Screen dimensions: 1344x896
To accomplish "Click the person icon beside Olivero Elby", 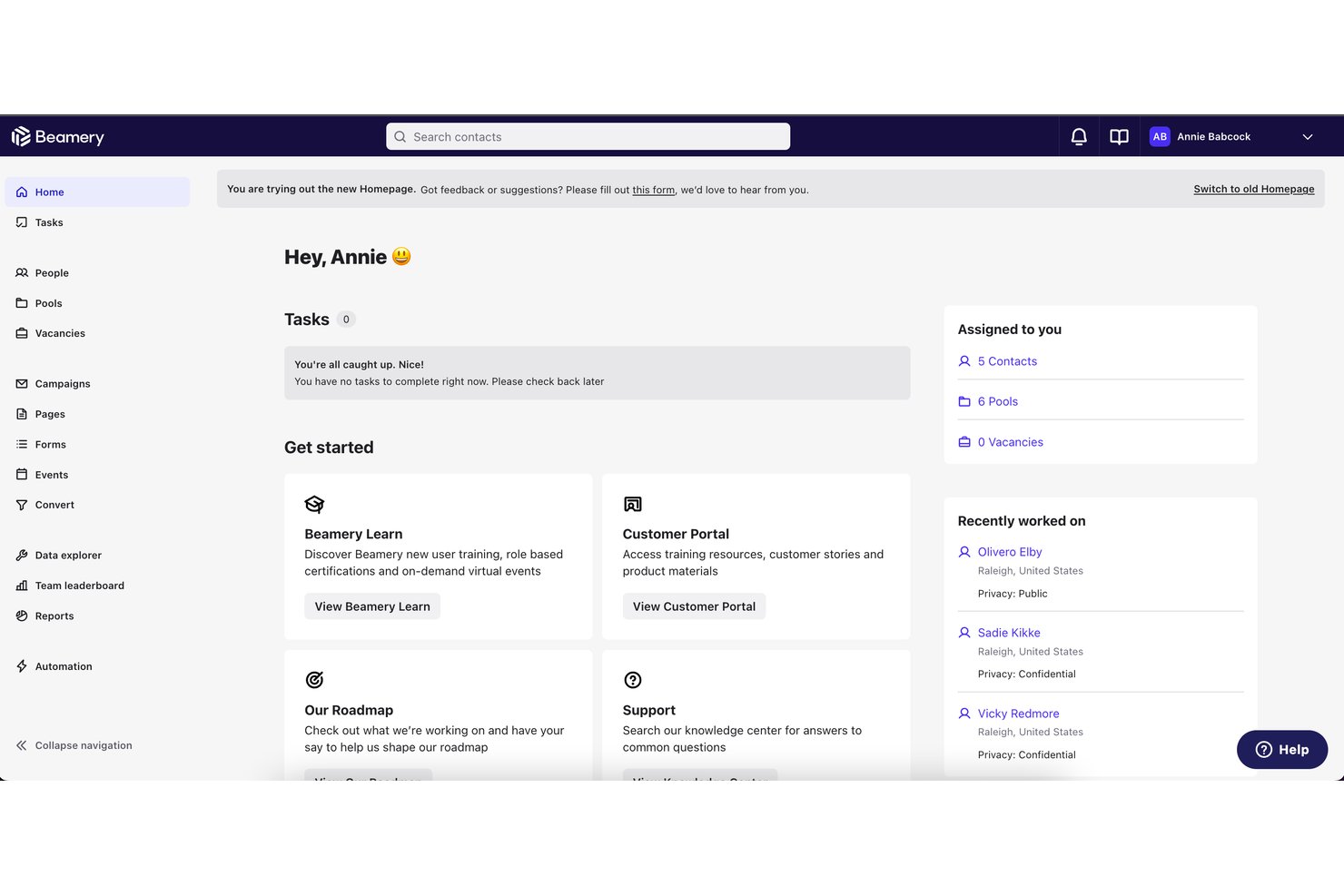I will click(x=964, y=552).
